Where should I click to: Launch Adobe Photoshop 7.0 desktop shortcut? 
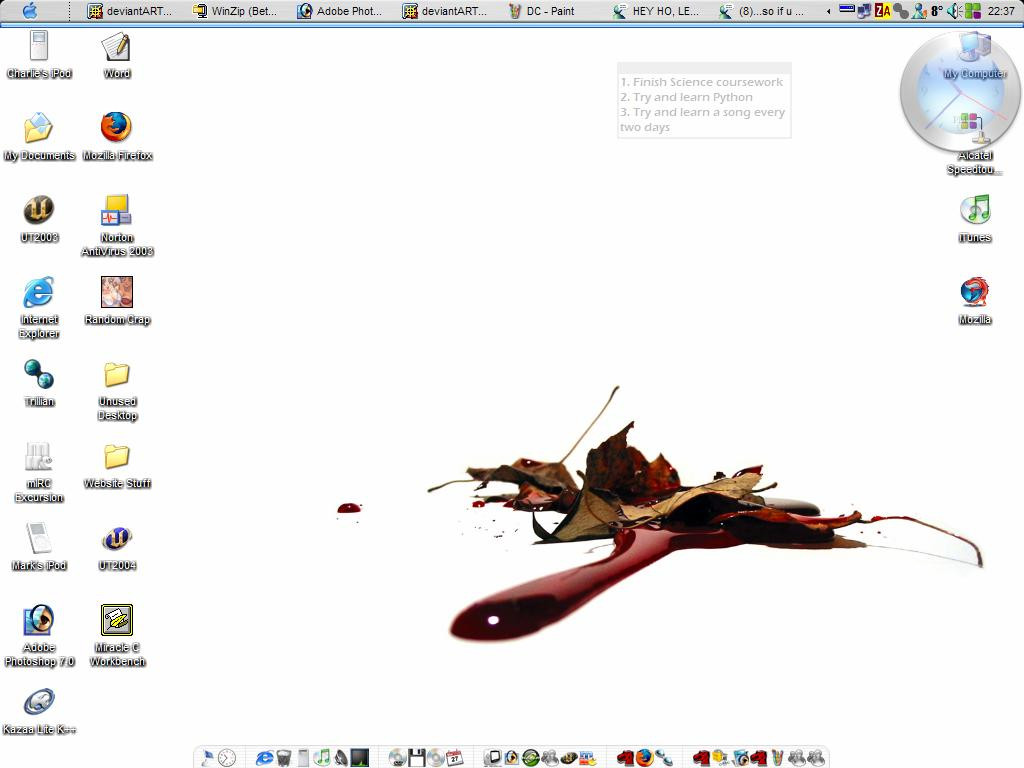coord(39,635)
